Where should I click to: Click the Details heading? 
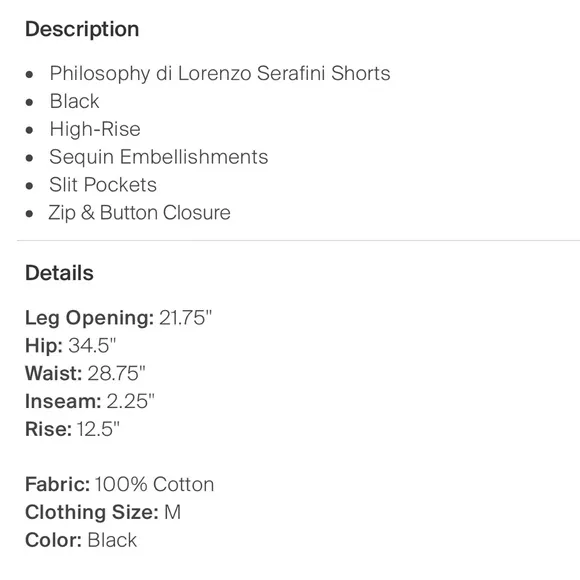59,273
